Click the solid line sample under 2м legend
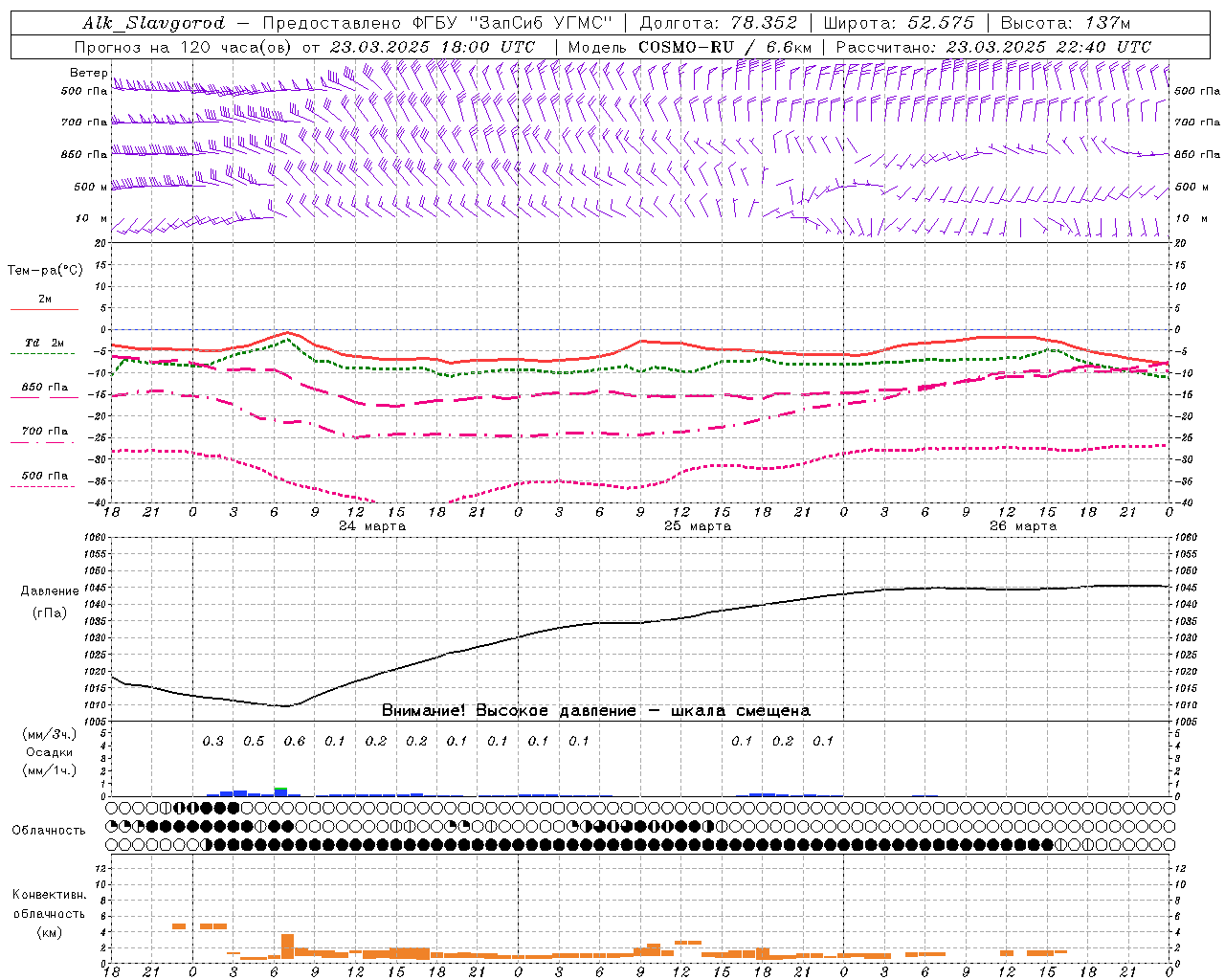The image size is (1225, 980). 44,309
